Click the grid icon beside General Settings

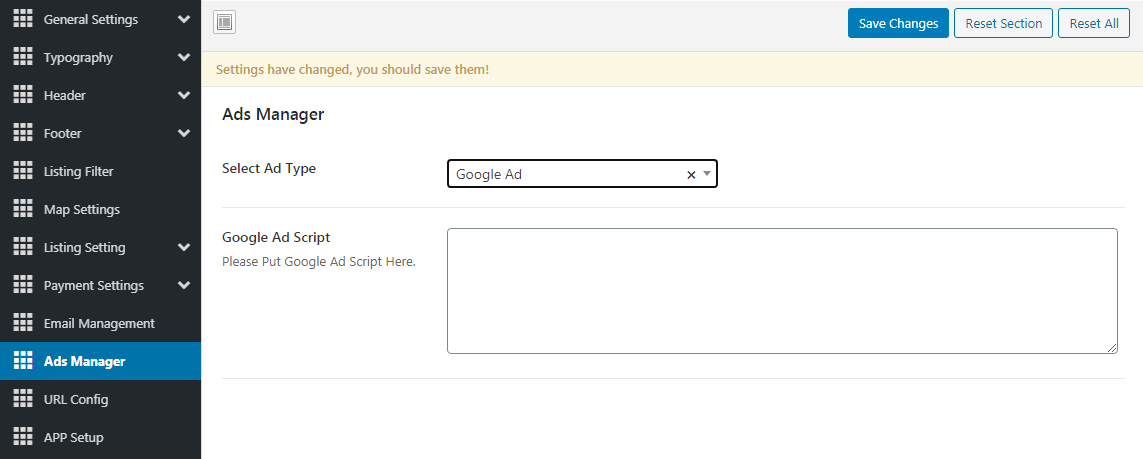pos(23,19)
